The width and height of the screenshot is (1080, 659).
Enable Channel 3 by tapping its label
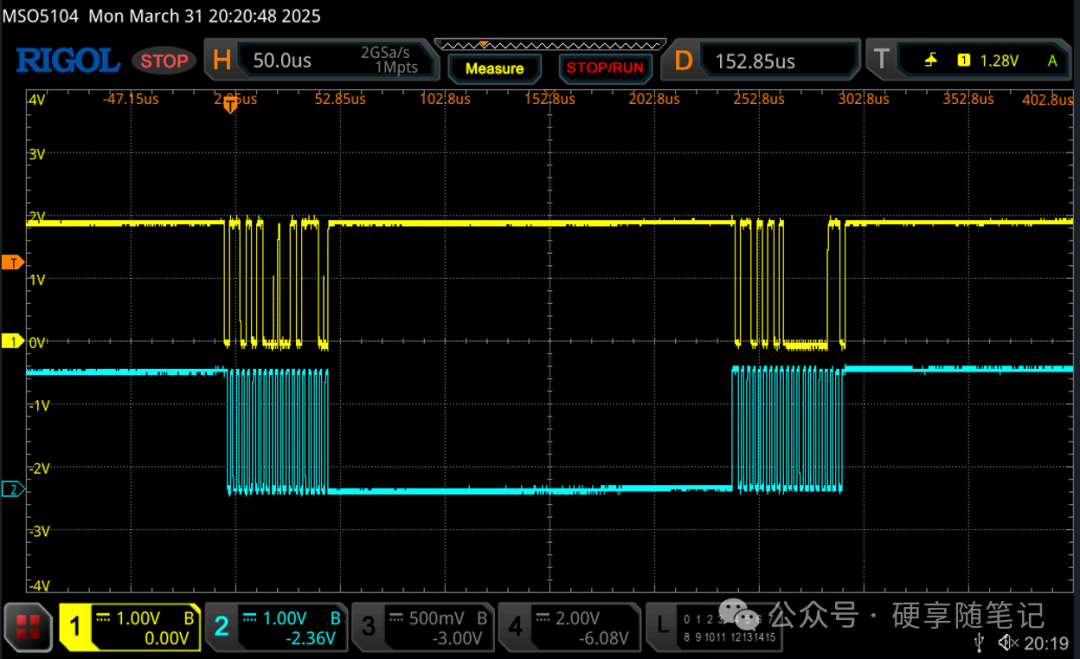click(x=368, y=625)
